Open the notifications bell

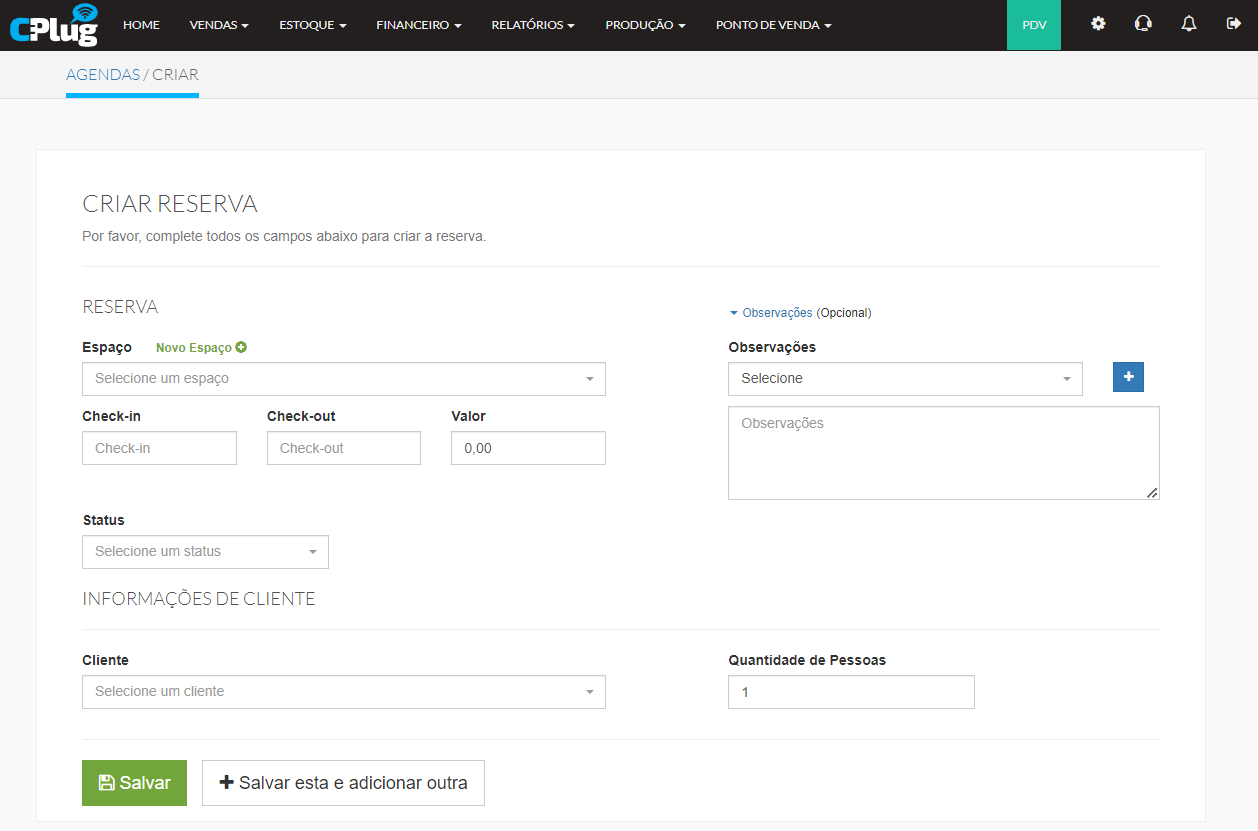coord(1188,24)
